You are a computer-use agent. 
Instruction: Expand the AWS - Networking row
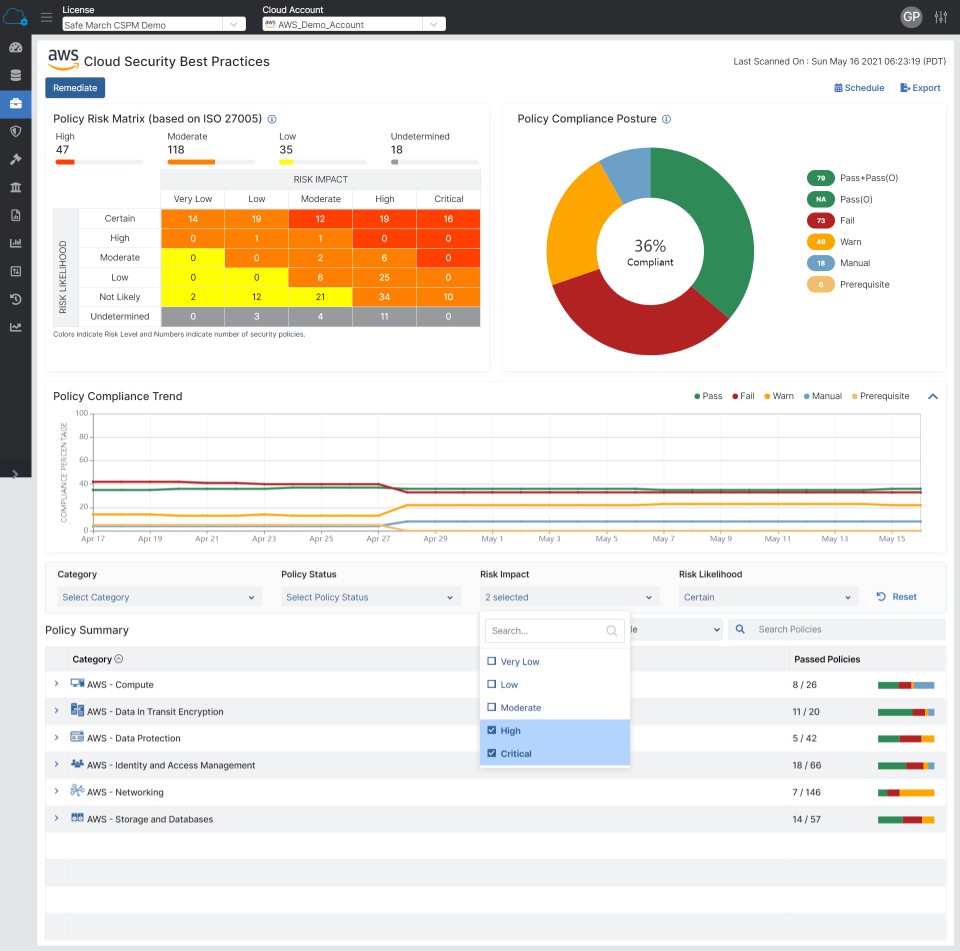[56, 792]
